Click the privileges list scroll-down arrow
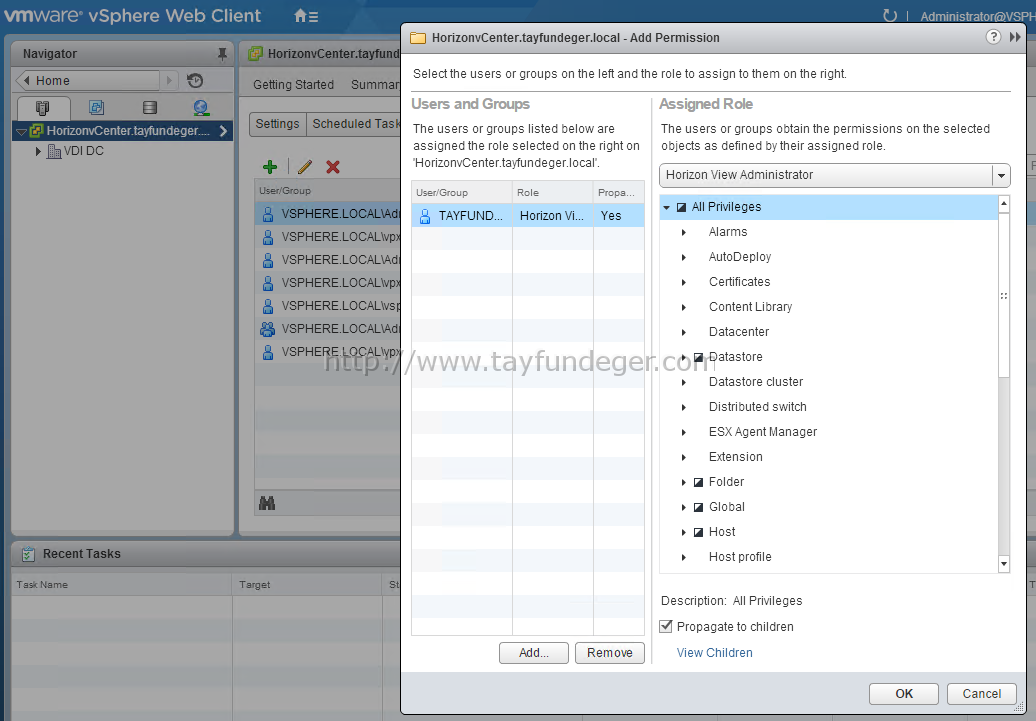Image resolution: width=1036 pixels, height=721 pixels. (x=1004, y=564)
